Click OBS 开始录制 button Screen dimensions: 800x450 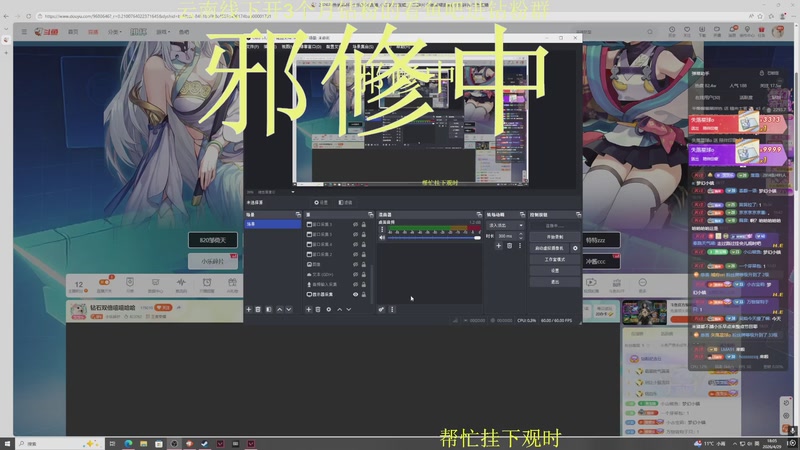pyautogui.click(x=555, y=237)
